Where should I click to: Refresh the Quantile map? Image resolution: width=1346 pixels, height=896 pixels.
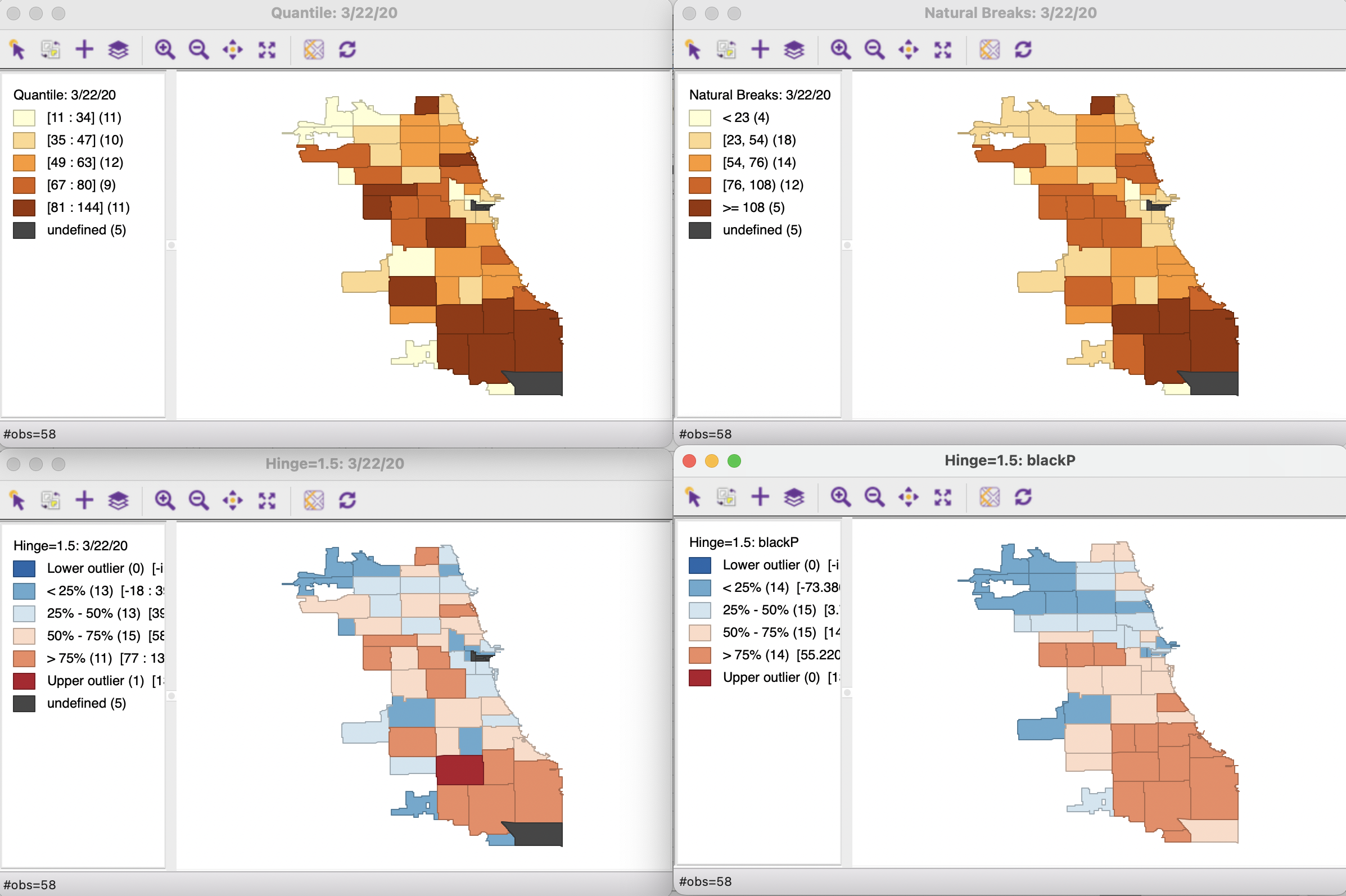pos(347,49)
